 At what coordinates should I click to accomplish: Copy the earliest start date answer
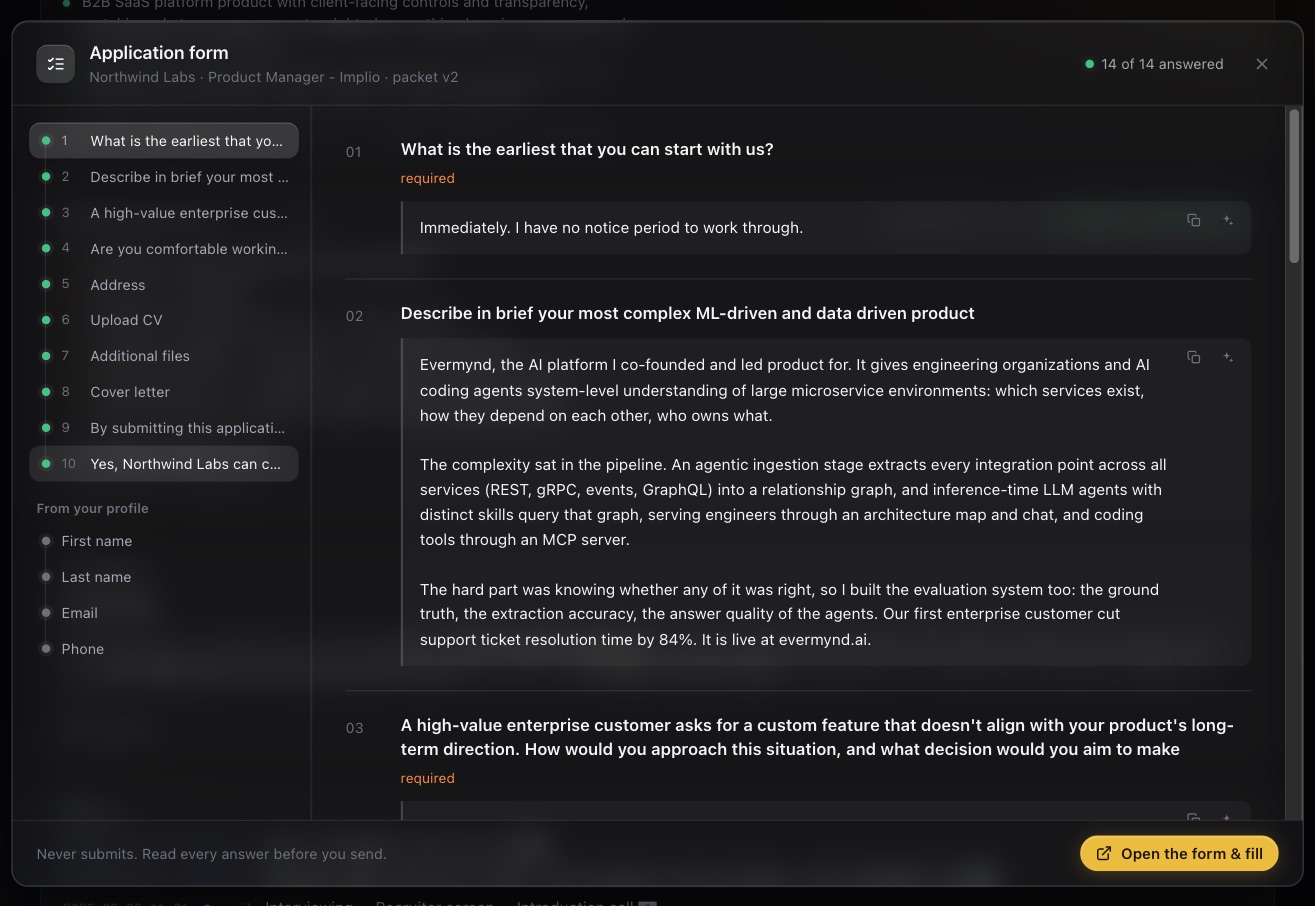(1193, 220)
